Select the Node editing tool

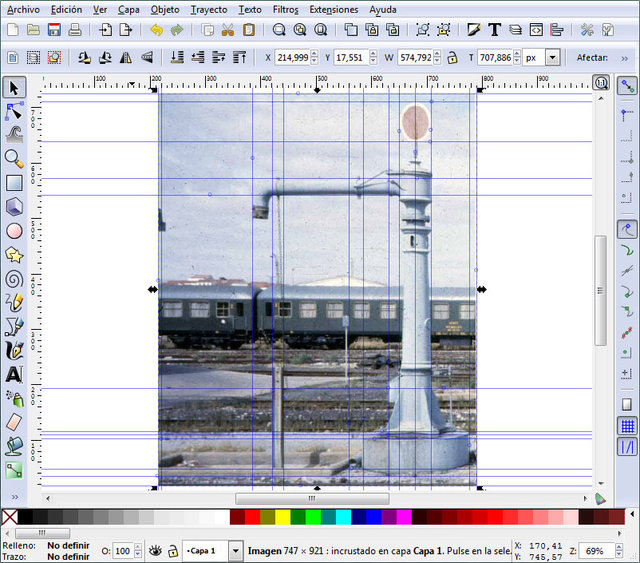[x=14, y=110]
